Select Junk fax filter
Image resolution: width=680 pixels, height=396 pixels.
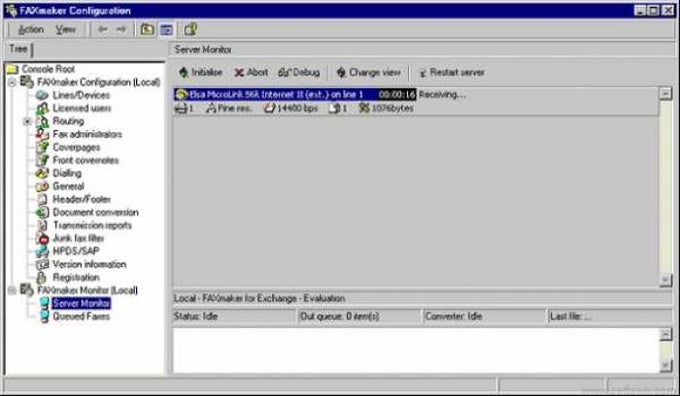(78, 238)
